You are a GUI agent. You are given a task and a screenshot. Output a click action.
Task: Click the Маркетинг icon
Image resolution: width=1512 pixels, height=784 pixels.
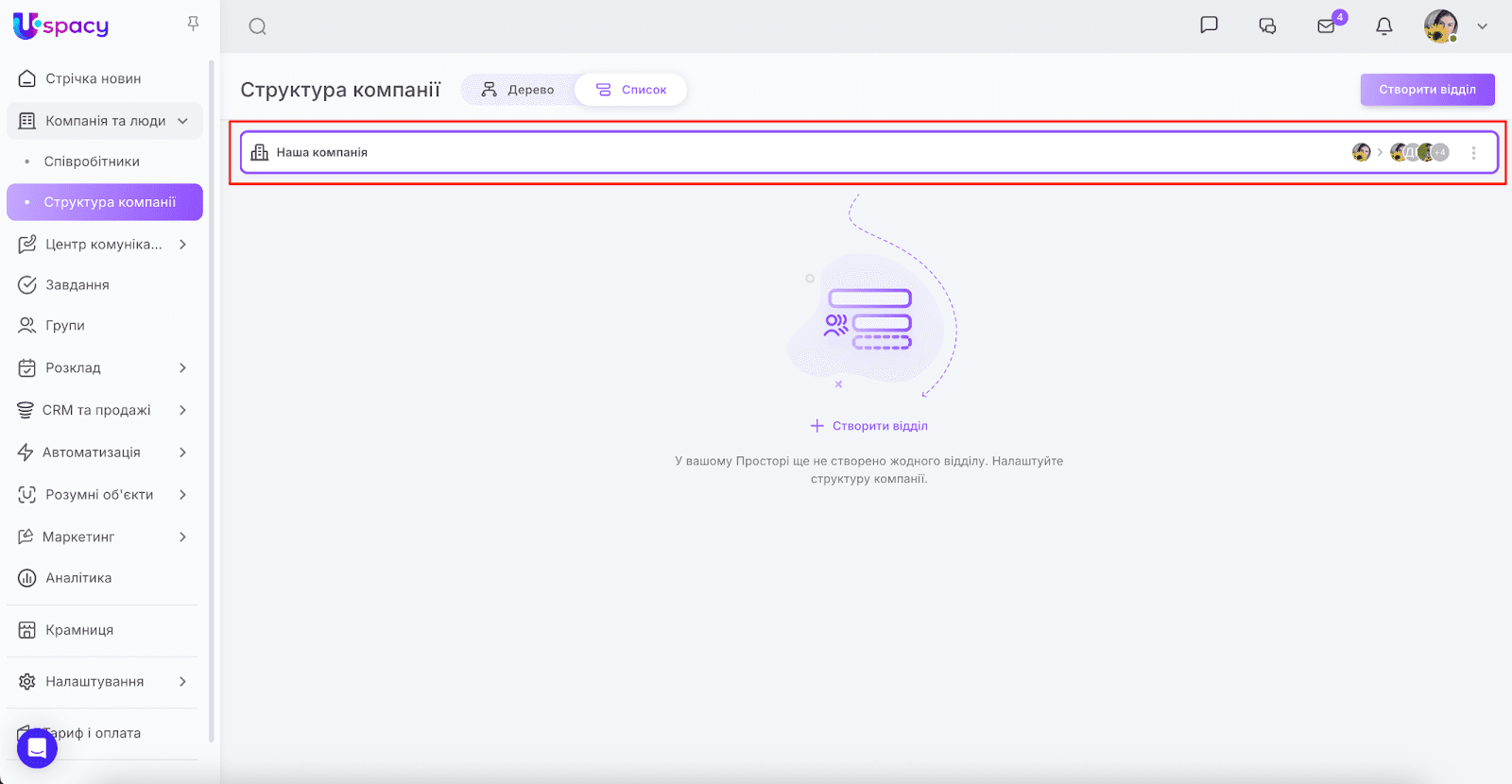click(26, 537)
